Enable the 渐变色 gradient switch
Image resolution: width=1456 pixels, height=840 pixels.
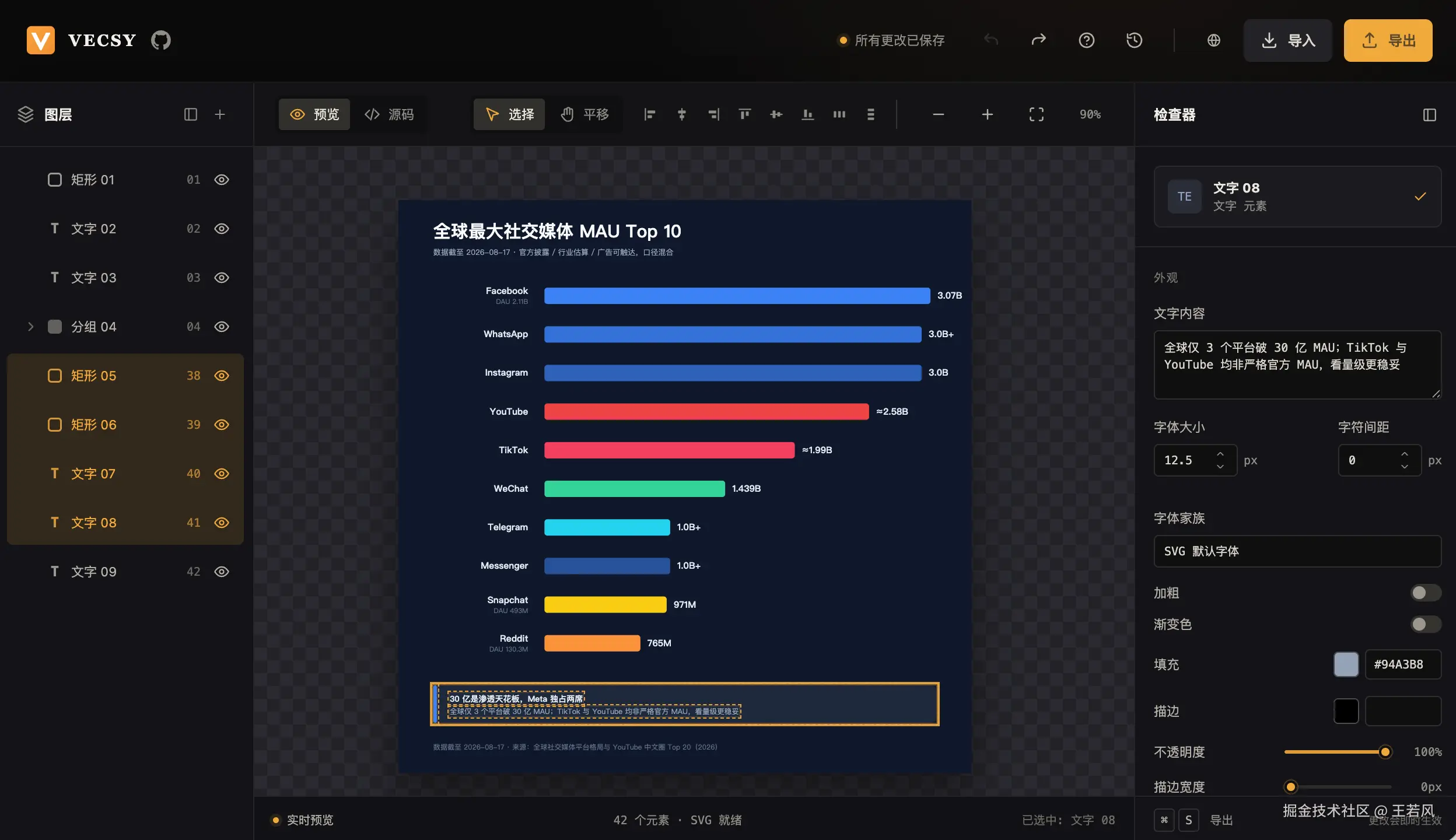point(1426,624)
